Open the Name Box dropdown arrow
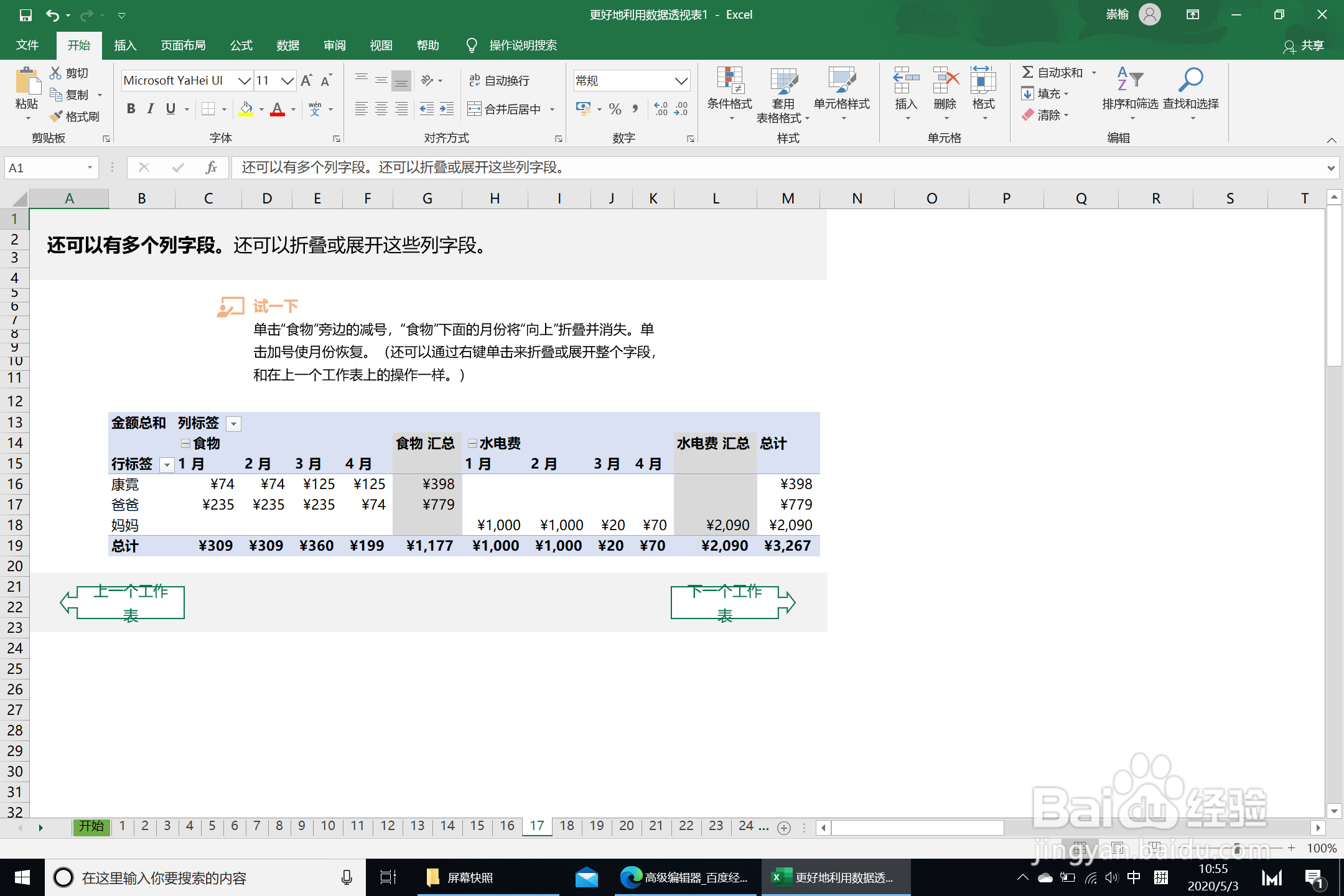This screenshot has height=896, width=1344. pyautogui.click(x=90, y=167)
